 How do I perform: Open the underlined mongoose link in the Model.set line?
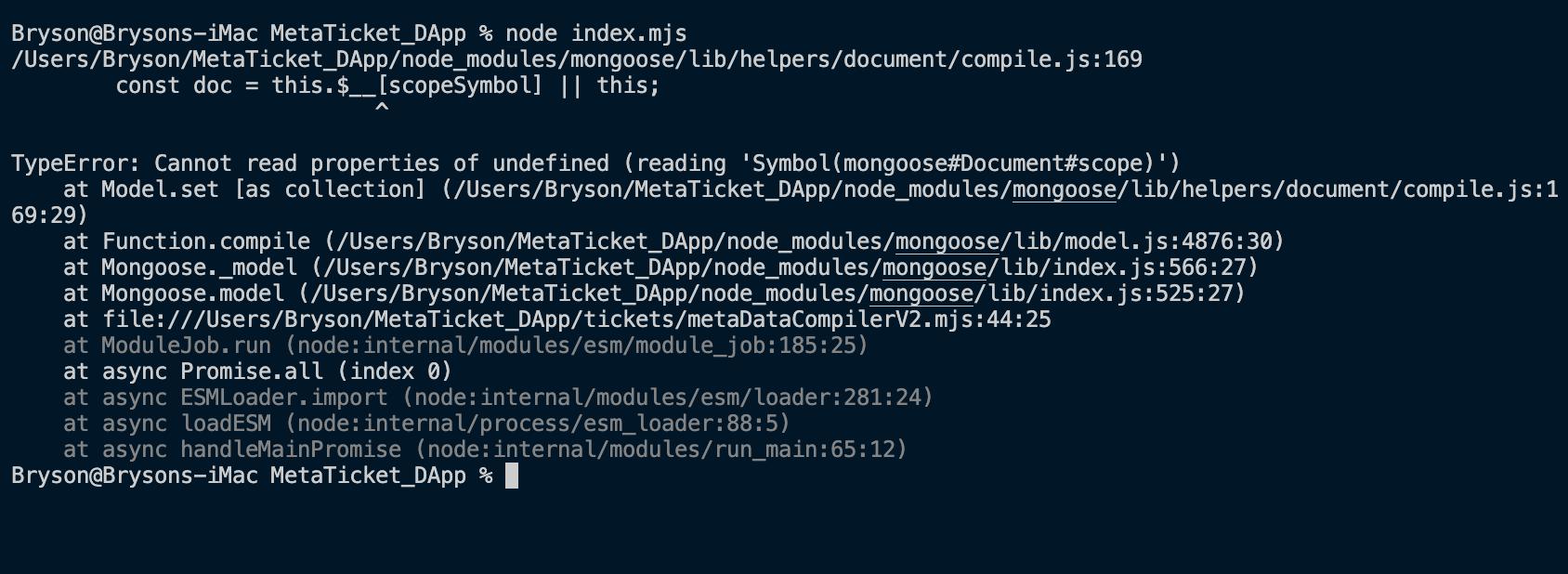coord(1064,189)
